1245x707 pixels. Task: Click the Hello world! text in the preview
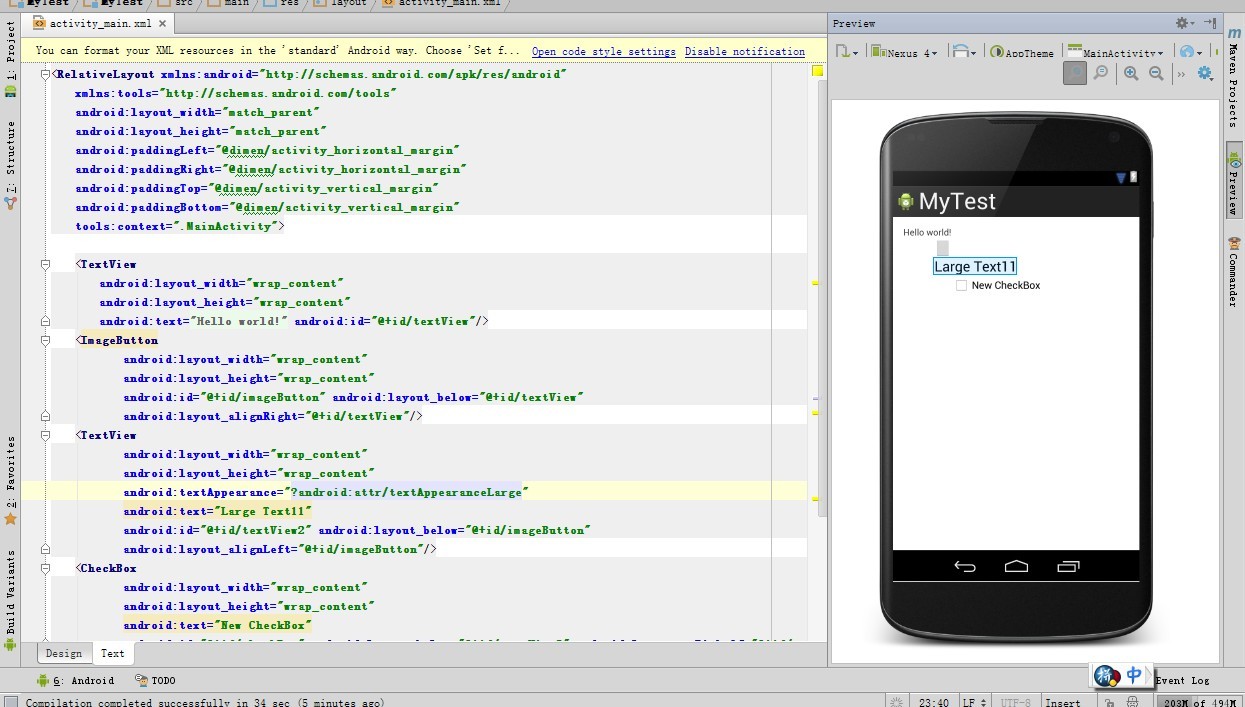point(927,232)
